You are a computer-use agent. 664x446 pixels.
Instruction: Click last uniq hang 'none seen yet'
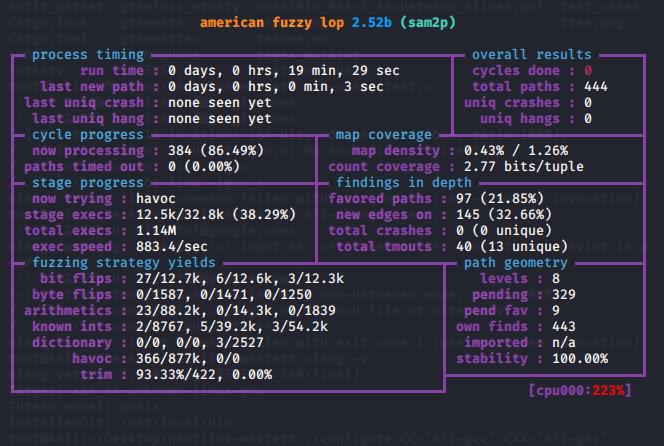220,119
